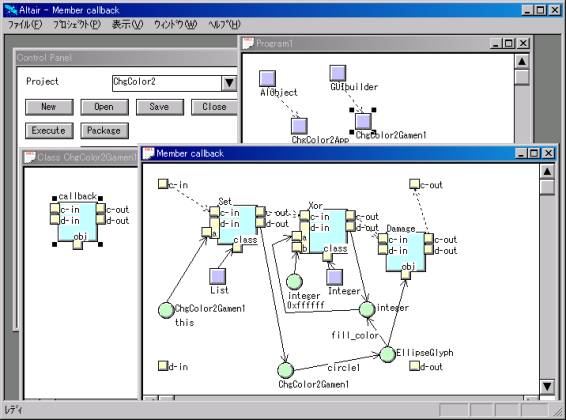The width and height of the screenshot is (566, 420).
Task: Select the GUIbuilder class node icon
Action: pyautogui.click(x=338, y=73)
